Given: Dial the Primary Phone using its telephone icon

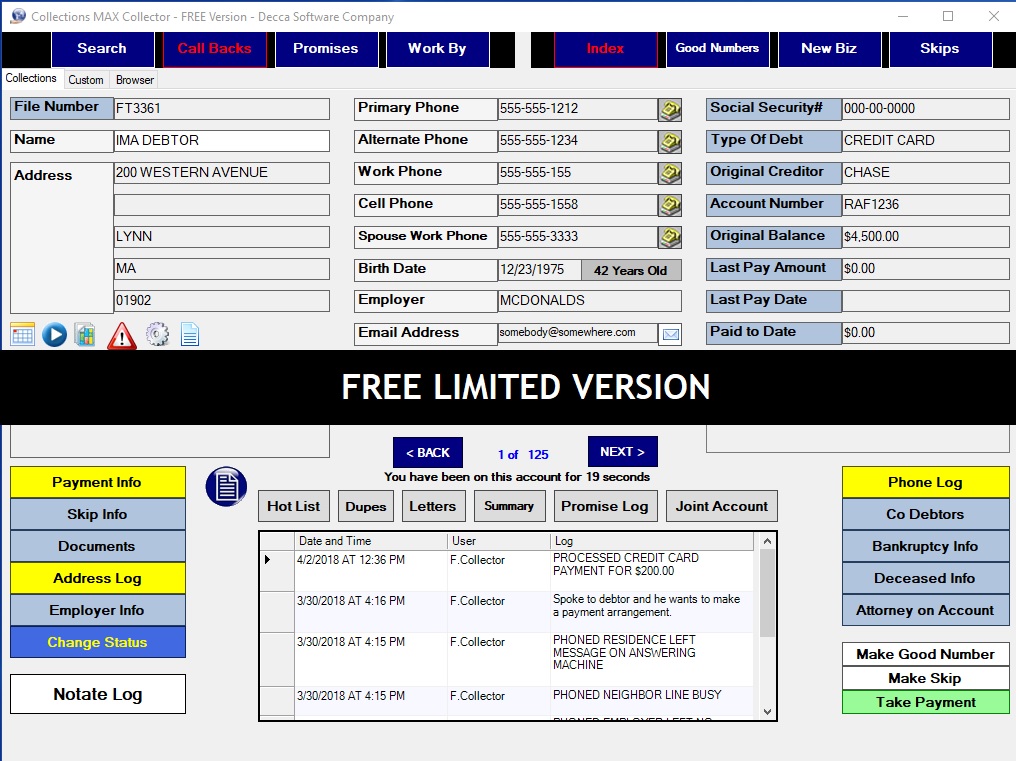Looking at the screenshot, I should (669, 109).
